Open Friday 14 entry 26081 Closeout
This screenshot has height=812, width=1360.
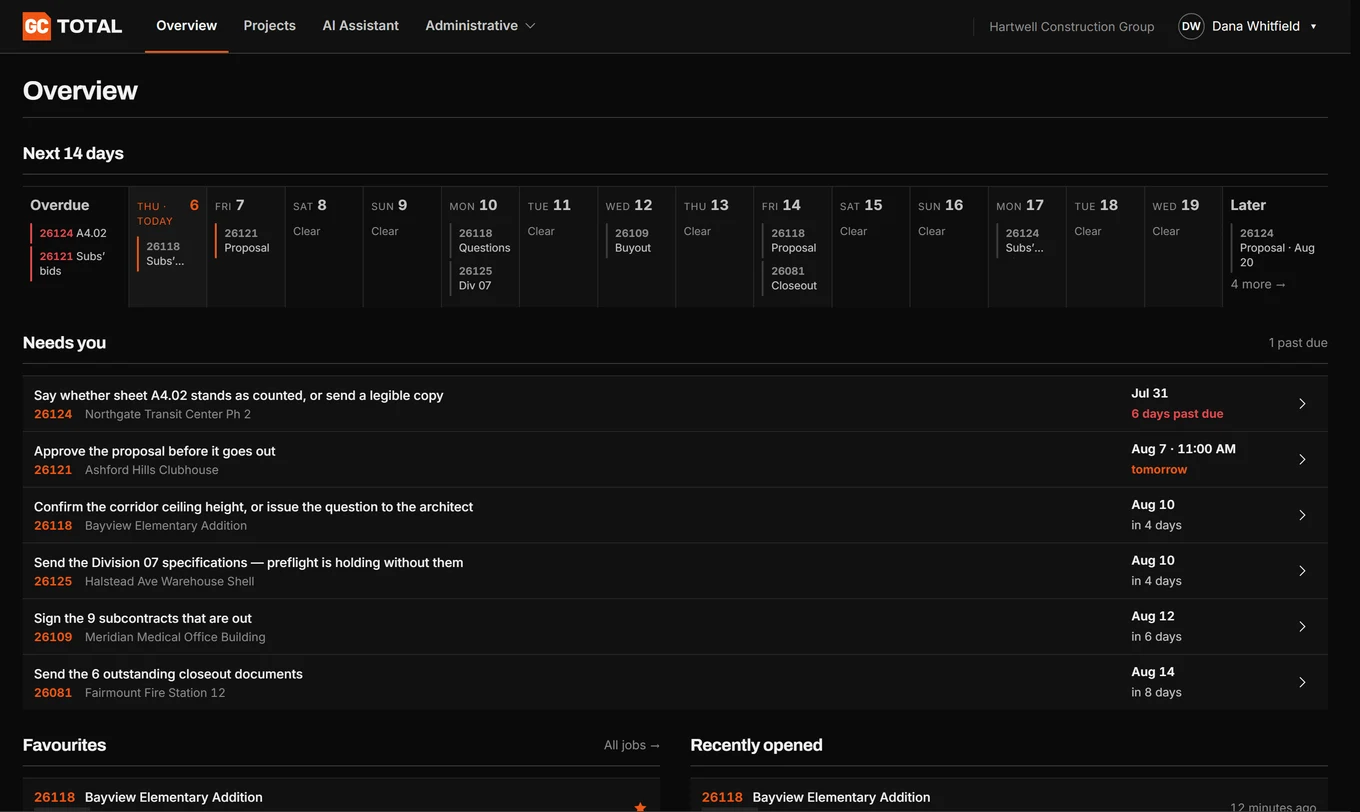793,278
